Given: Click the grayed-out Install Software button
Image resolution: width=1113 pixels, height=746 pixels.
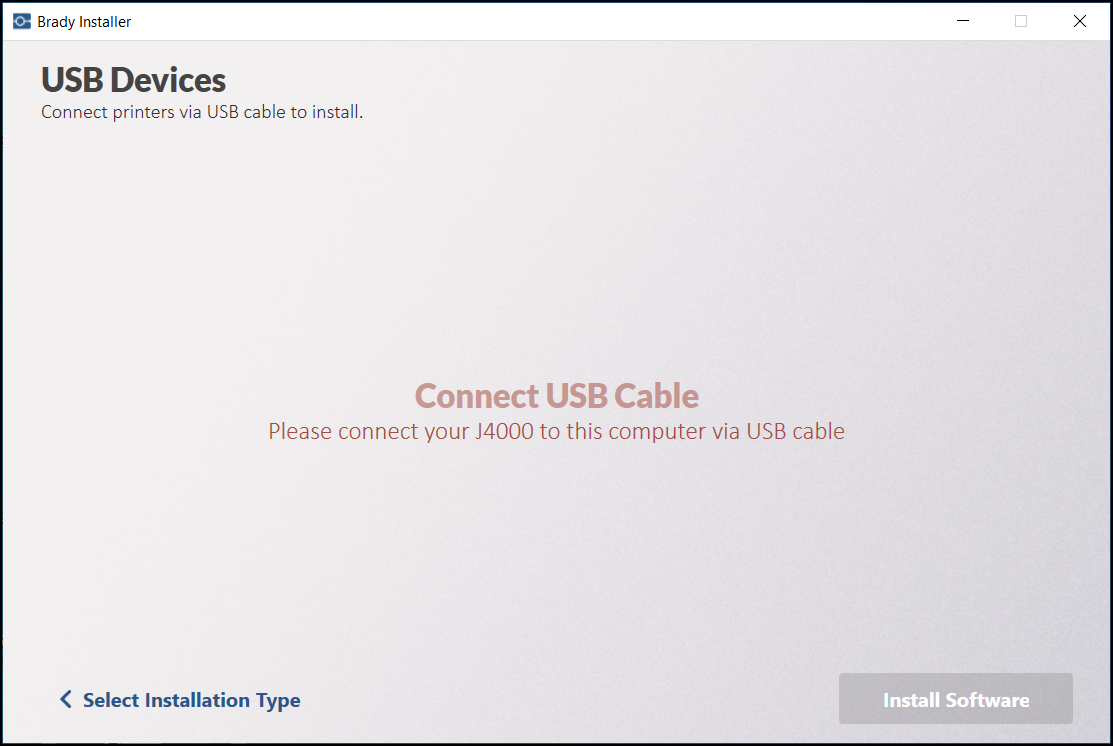Looking at the screenshot, I should pyautogui.click(x=955, y=699).
